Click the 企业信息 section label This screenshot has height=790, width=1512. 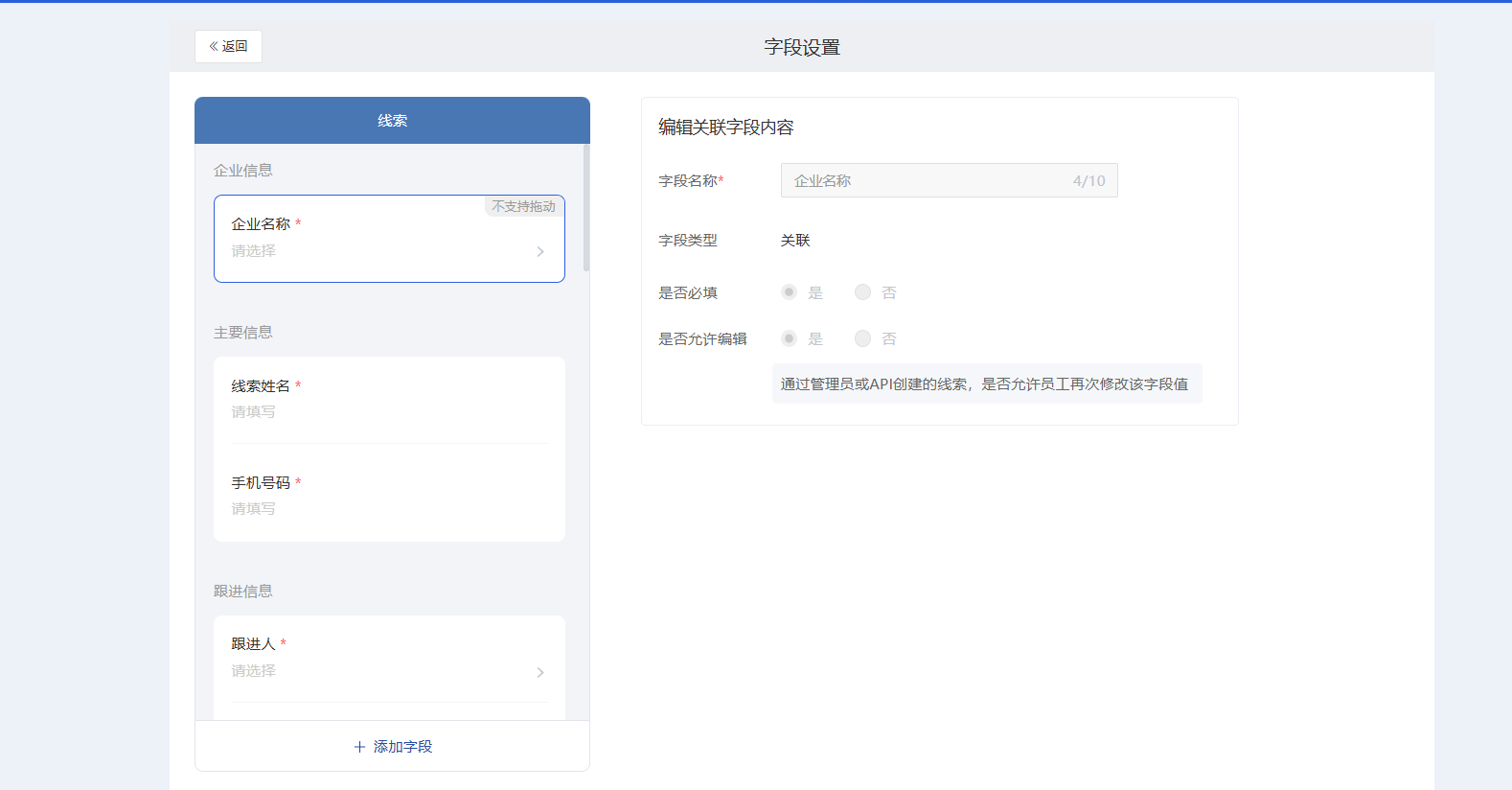point(243,170)
